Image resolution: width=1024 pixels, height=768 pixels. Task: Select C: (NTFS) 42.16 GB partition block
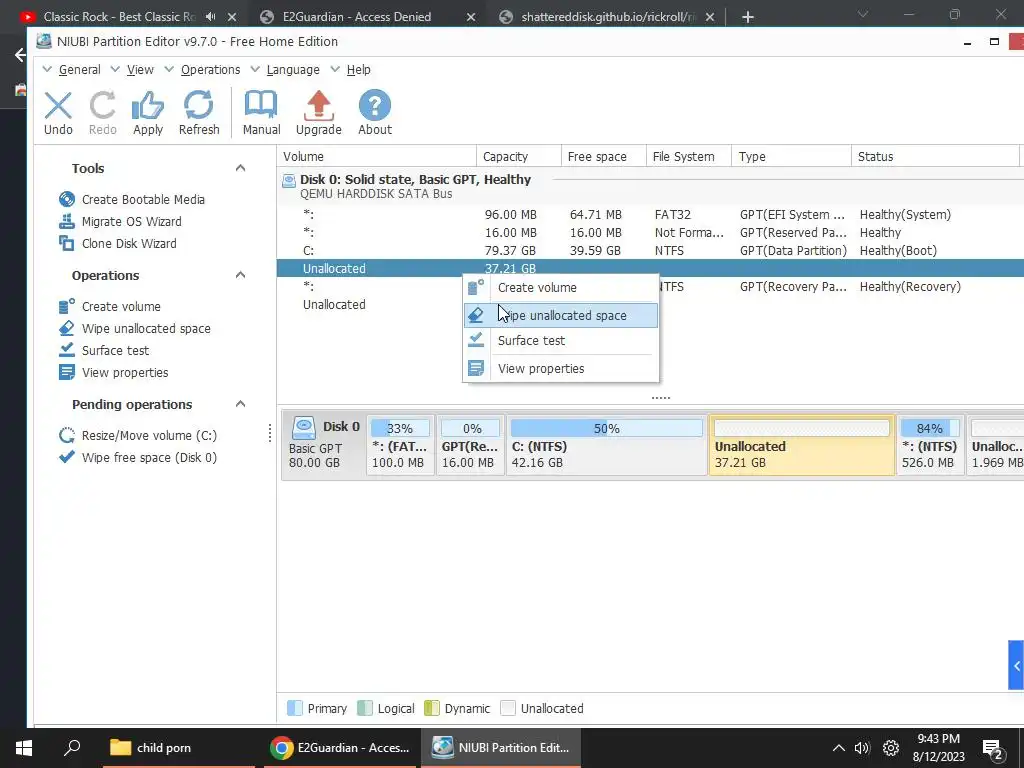(606, 447)
